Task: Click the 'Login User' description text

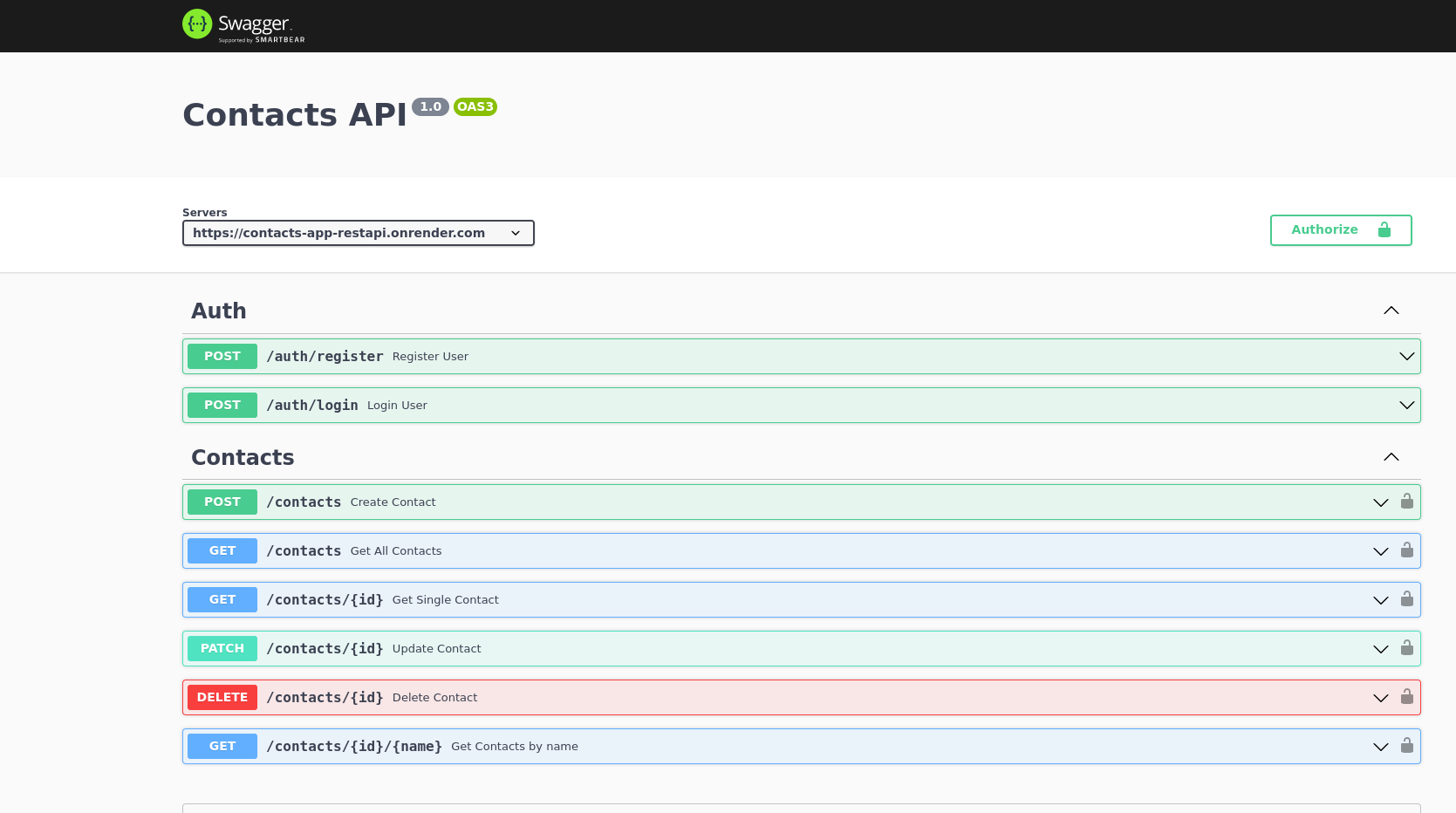Action: (x=397, y=405)
